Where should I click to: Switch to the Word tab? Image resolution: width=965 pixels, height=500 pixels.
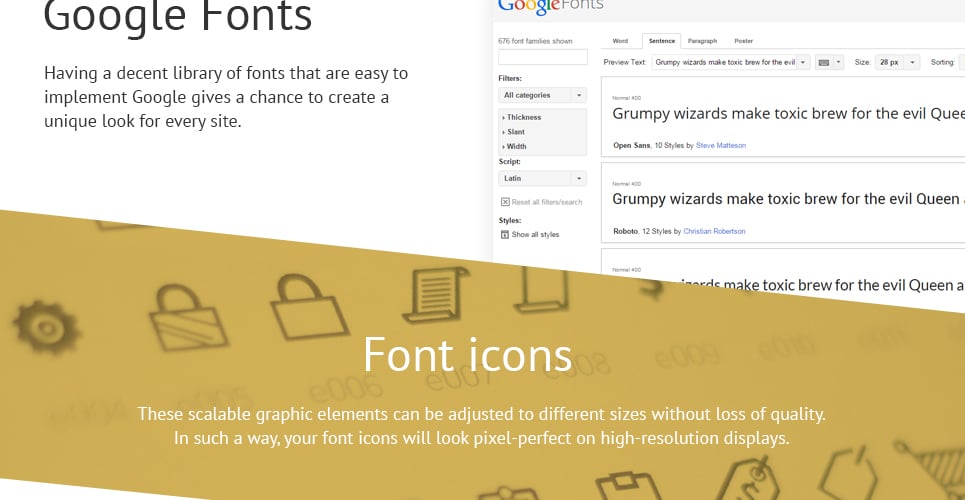[620, 41]
